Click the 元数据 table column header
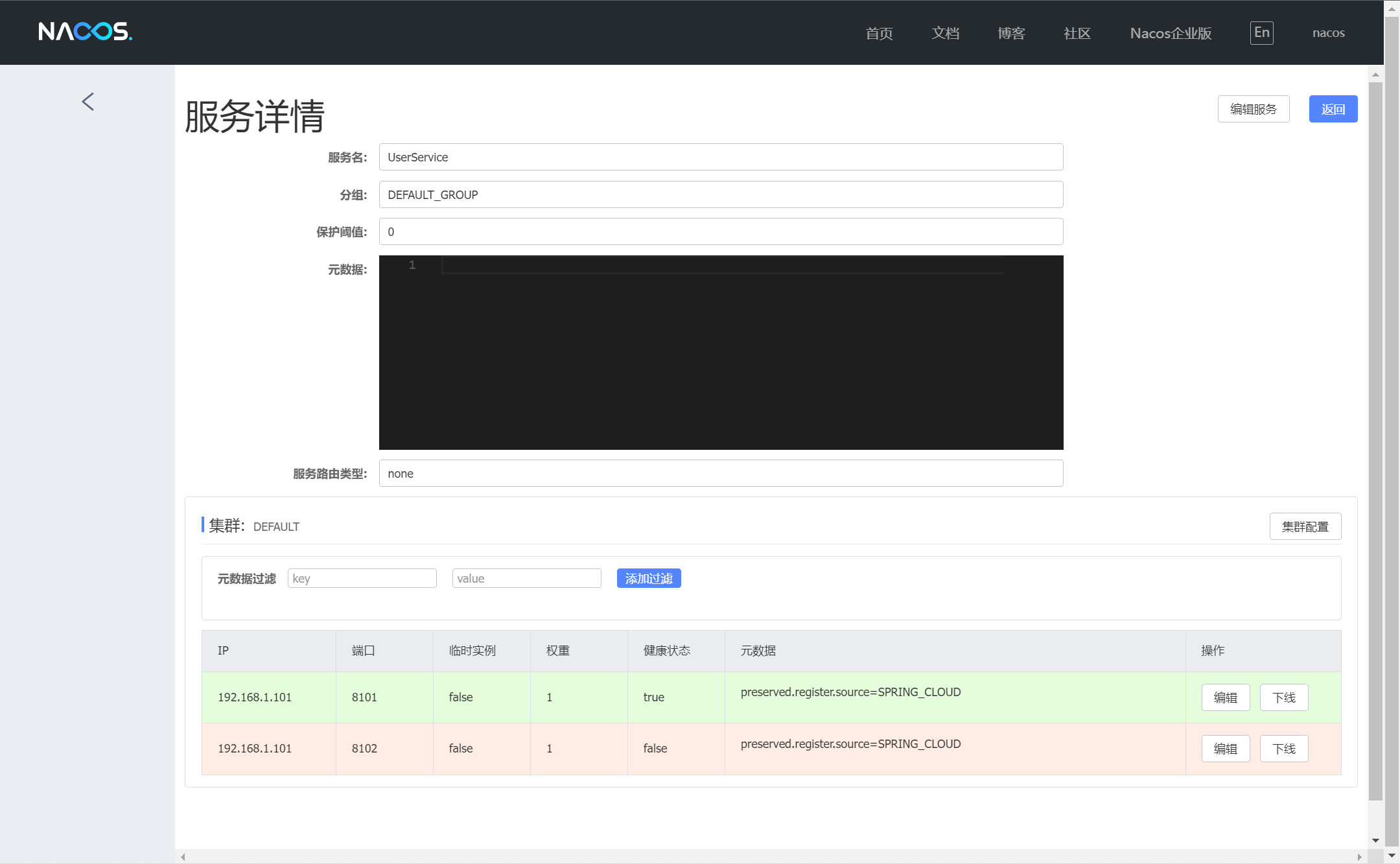1400x864 pixels. (955, 651)
